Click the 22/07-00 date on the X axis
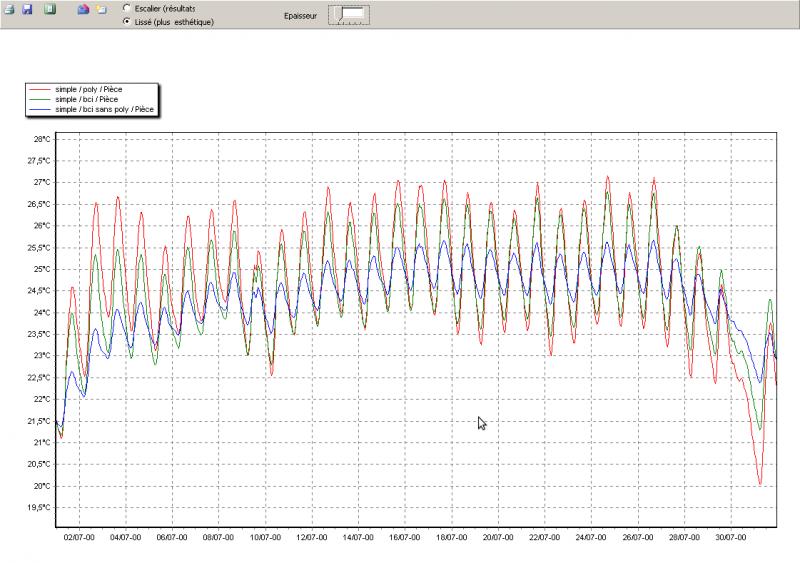Viewport: 800px width, 563px height. point(543,537)
